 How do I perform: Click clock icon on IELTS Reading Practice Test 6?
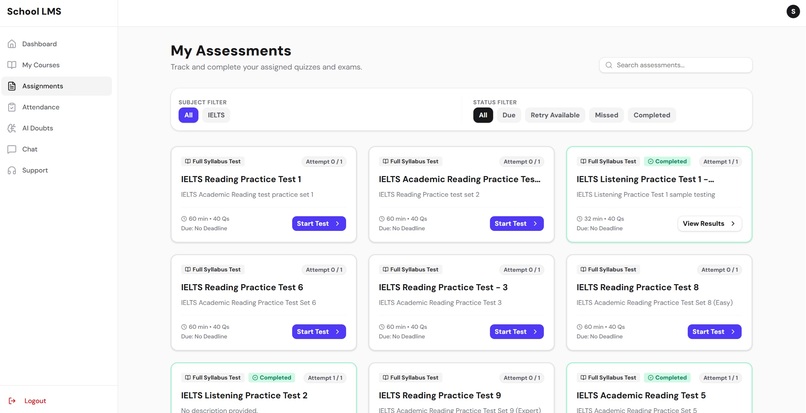click(x=184, y=327)
